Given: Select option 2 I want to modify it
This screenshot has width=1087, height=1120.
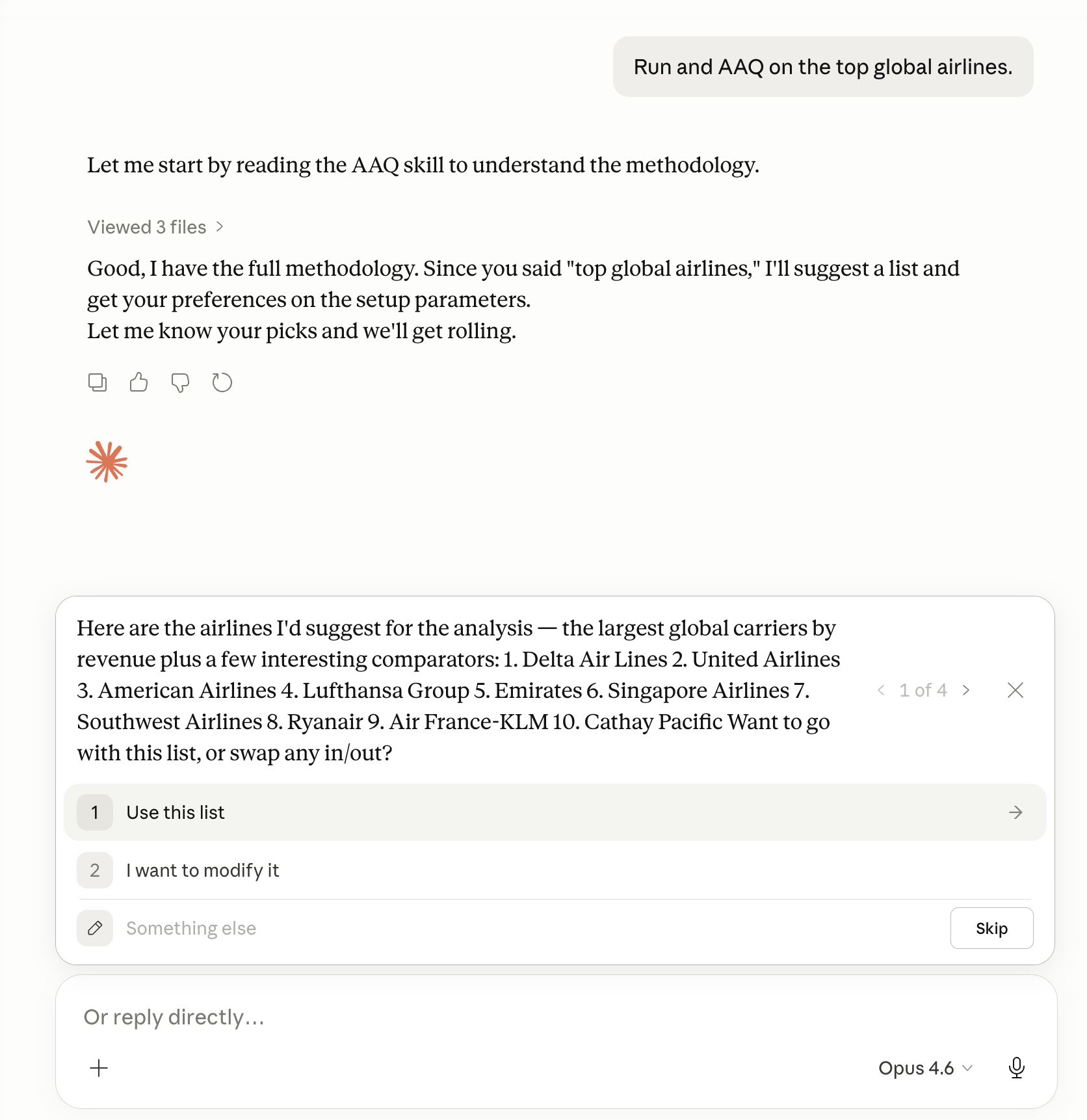Looking at the screenshot, I should click(x=555, y=870).
